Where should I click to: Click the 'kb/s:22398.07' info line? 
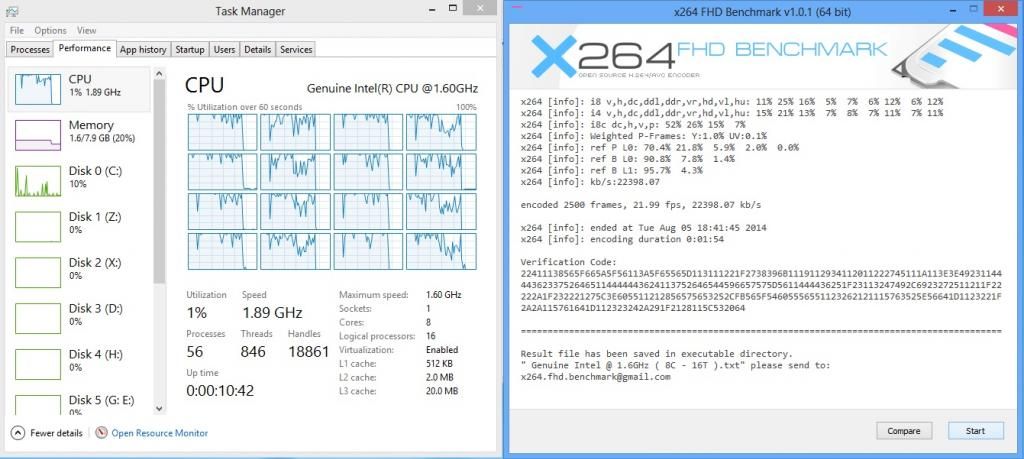pos(590,182)
